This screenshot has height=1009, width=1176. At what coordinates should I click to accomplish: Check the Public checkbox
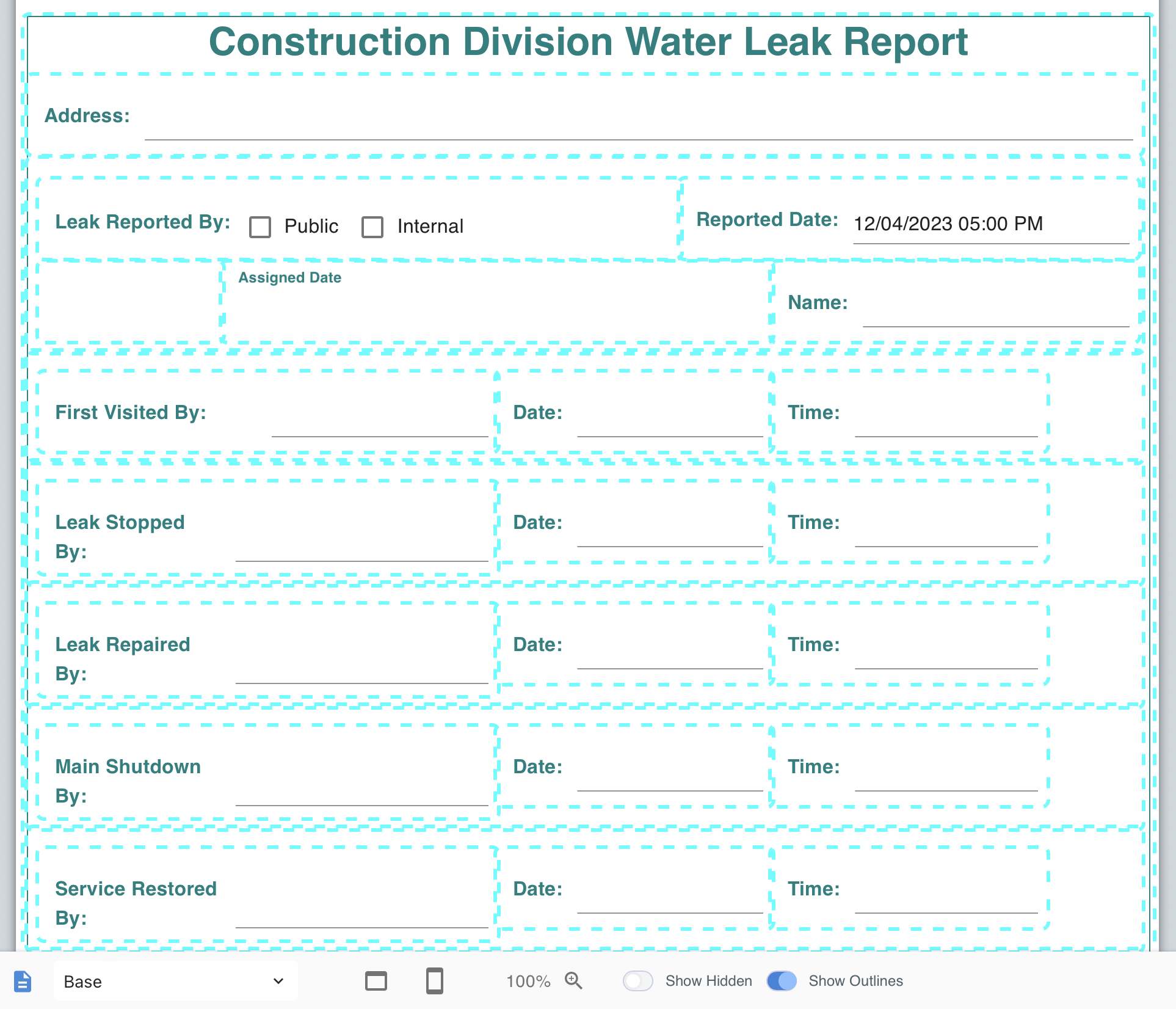[260, 227]
